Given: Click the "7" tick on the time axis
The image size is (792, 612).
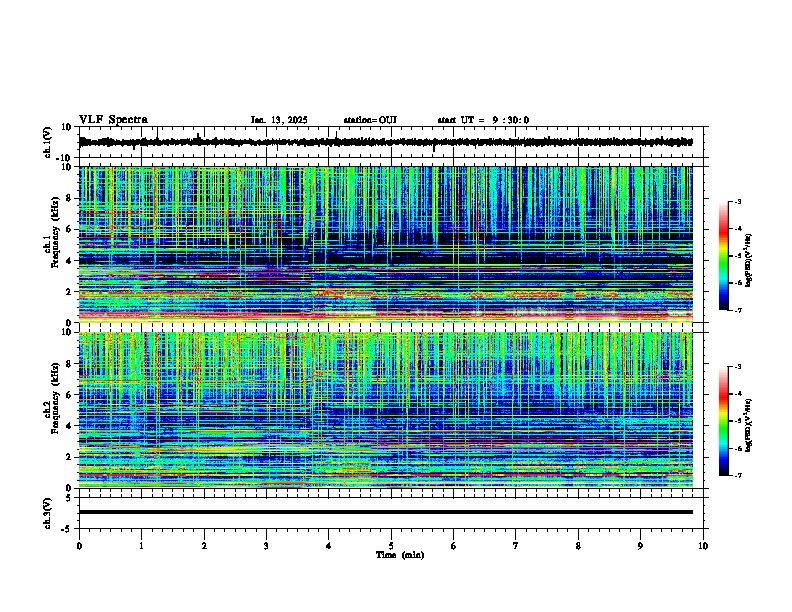Looking at the screenshot, I should click(x=516, y=546).
